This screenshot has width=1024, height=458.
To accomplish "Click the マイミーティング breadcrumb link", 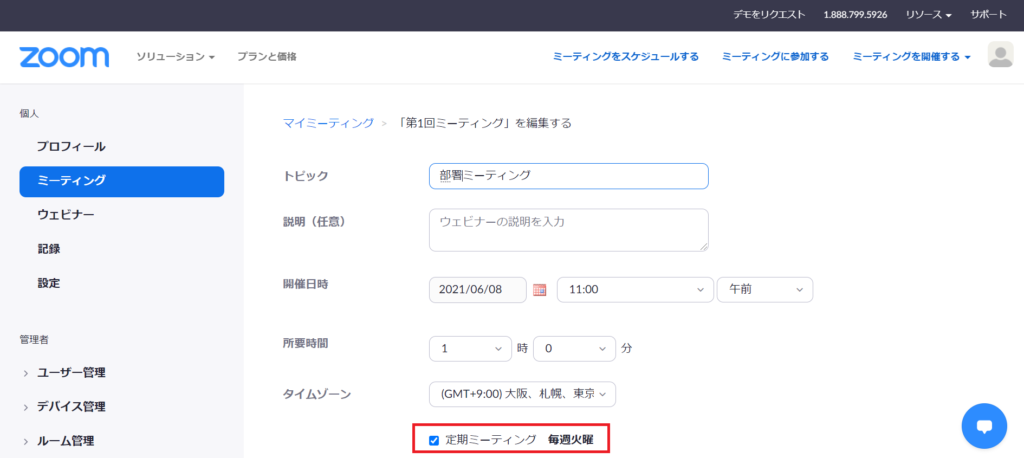I will (328, 123).
